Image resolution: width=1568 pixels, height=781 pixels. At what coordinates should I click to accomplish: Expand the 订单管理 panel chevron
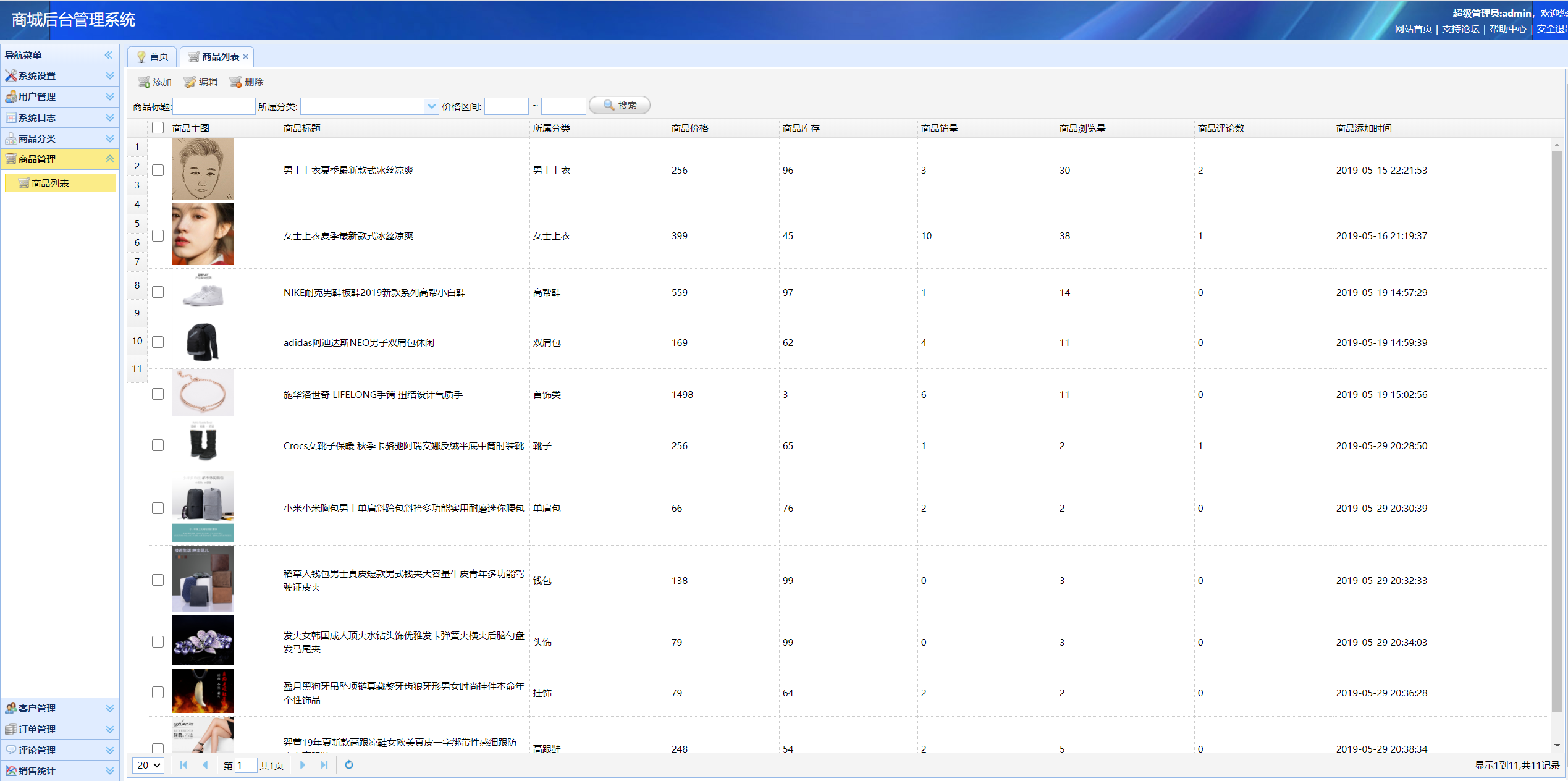[x=110, y=729]
